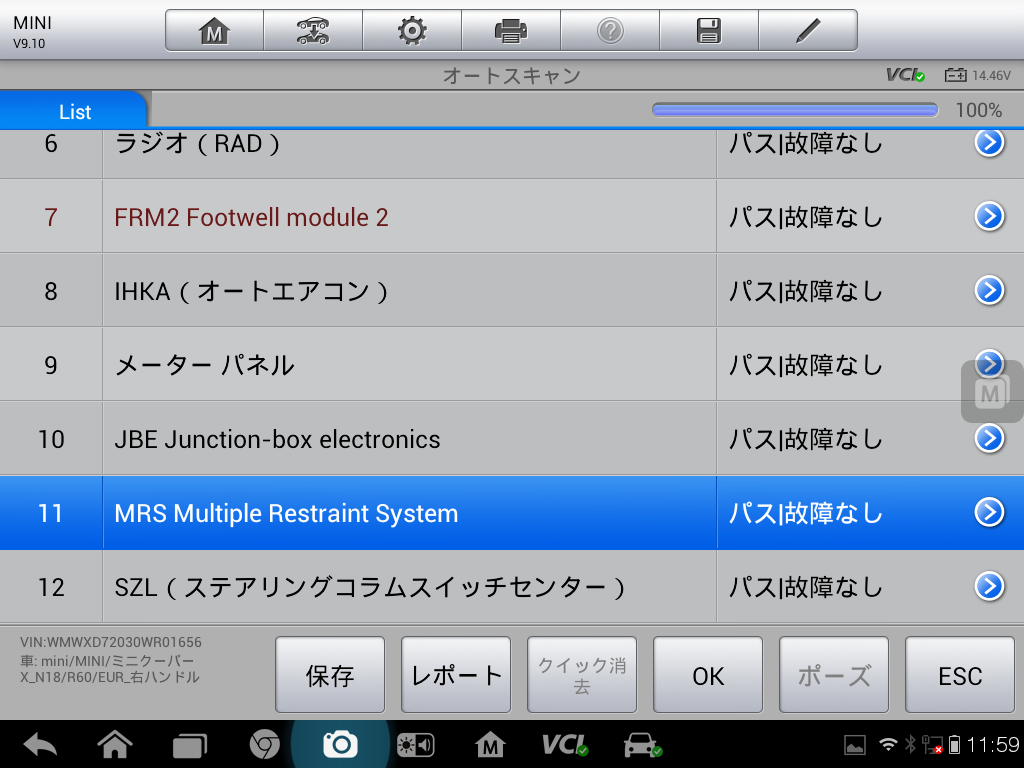This screenshot has width=1024, height=768.
Task: Click the ポーズ pause button
Action: 834,675
